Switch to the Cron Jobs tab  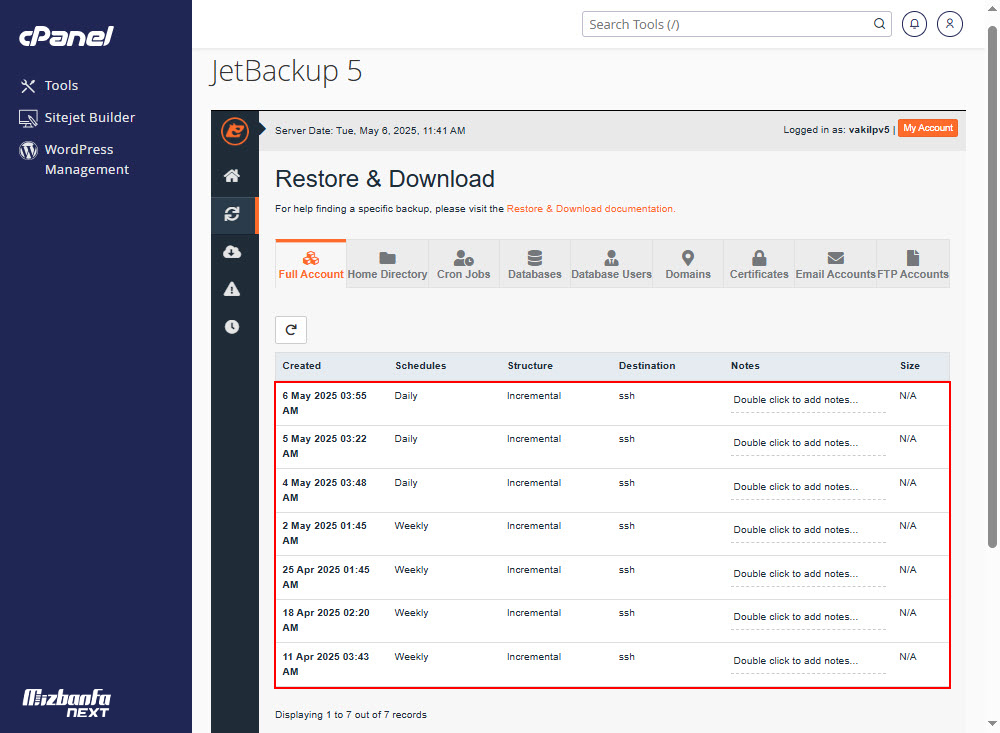(x=464, y=264)
